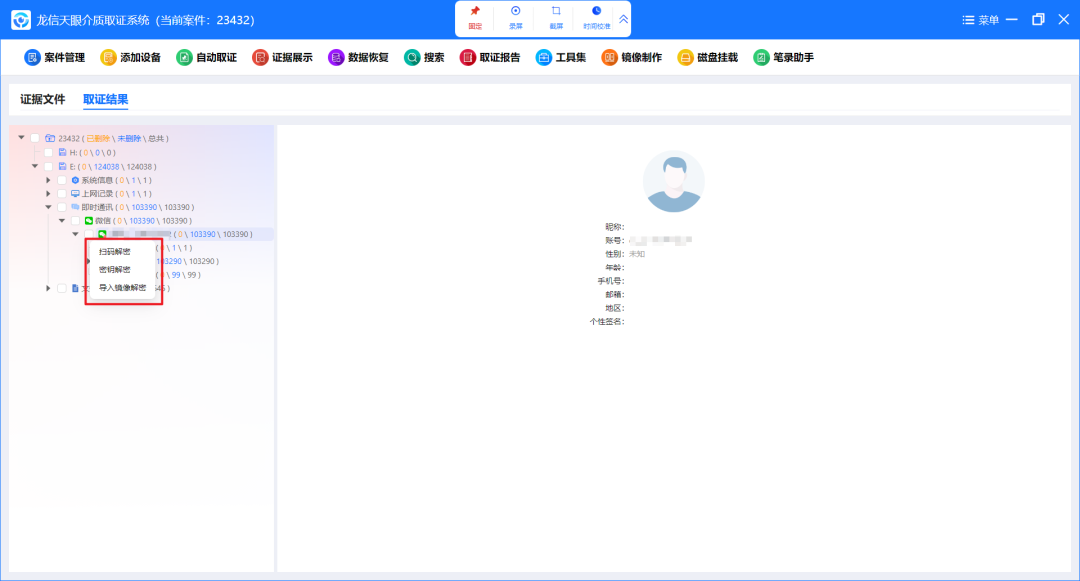This screenshot has height=581, width=1080.
Task: Click the gear icon of 系统信息
Action: tap(75, 180)
